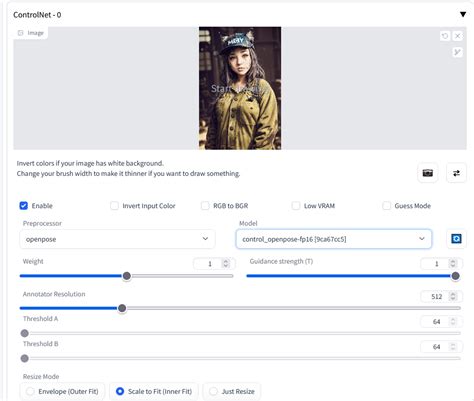The width and height of the screenshot is (474, 401).
Task: Check the Guess Mode option
Action: point(387,206)
